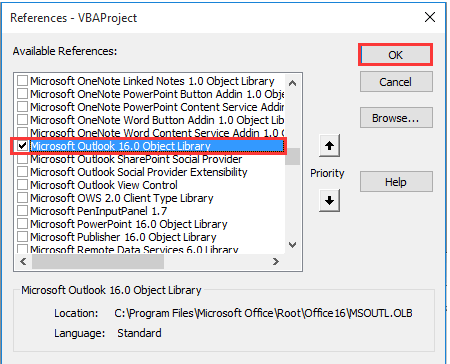Click the MSOUTL.OLB location path text
Screen dimensions: 450x364
coord(263,313)
